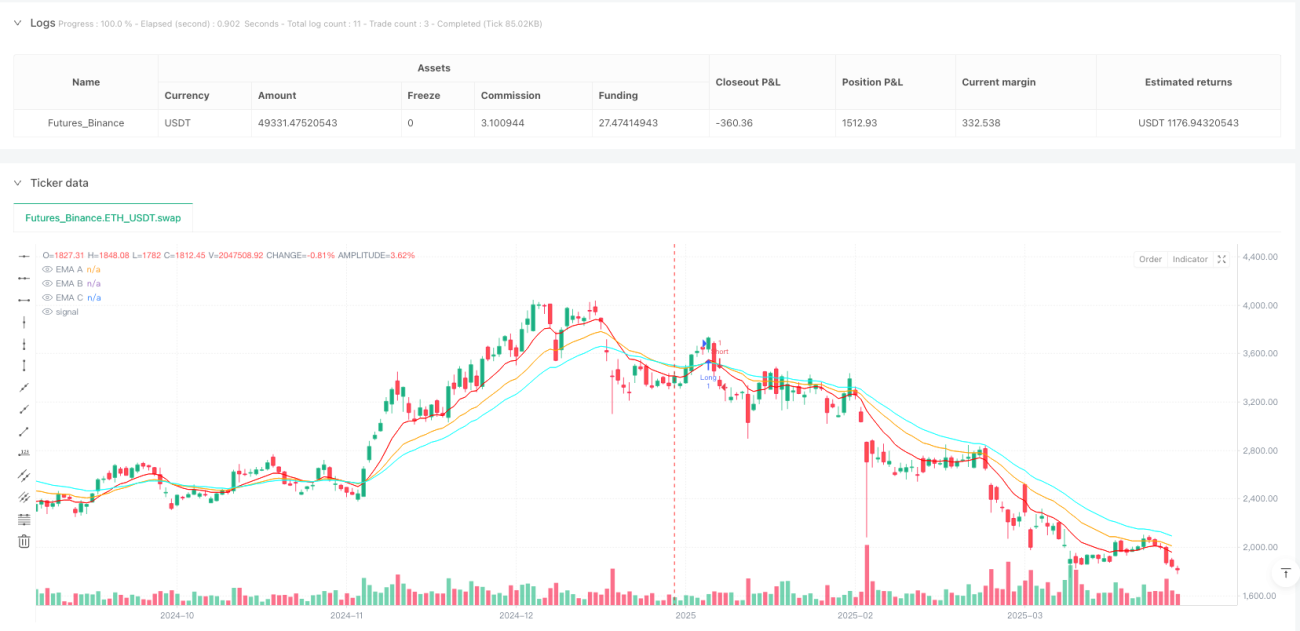Collapse the Logs section chevron

point(17,22)
